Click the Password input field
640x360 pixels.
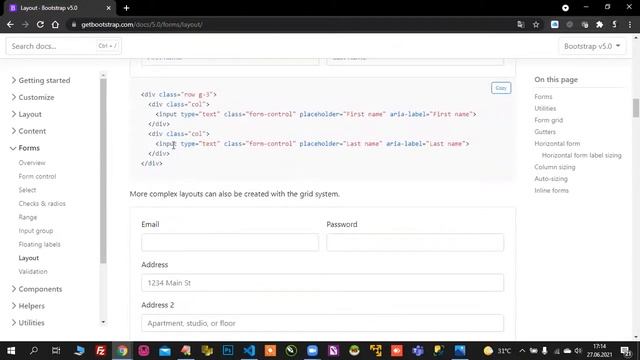(415, 242)
